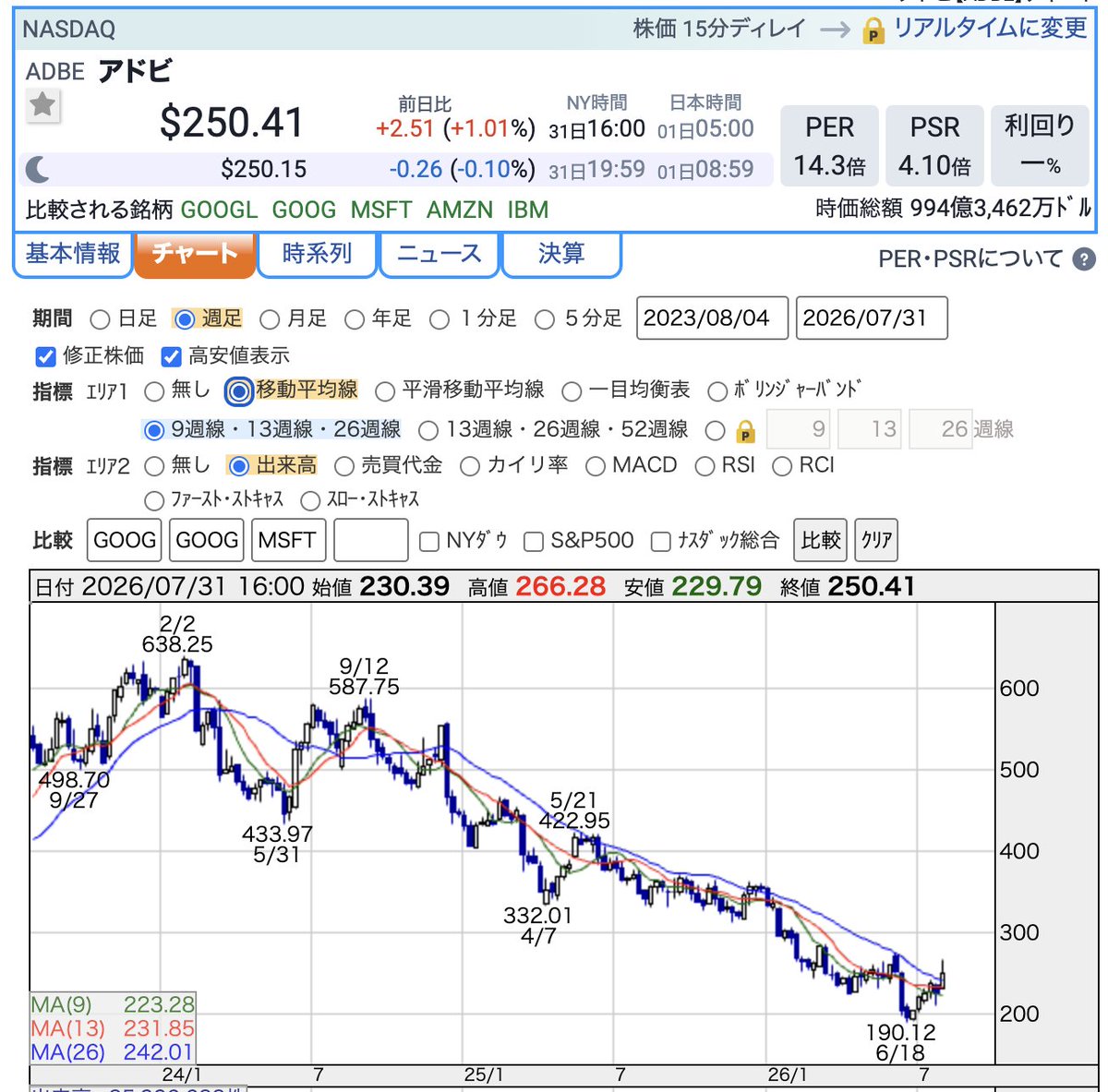Select RSI indicator radio button
The width and height of the screenshot is (1108, 1092).
(705, 466)
